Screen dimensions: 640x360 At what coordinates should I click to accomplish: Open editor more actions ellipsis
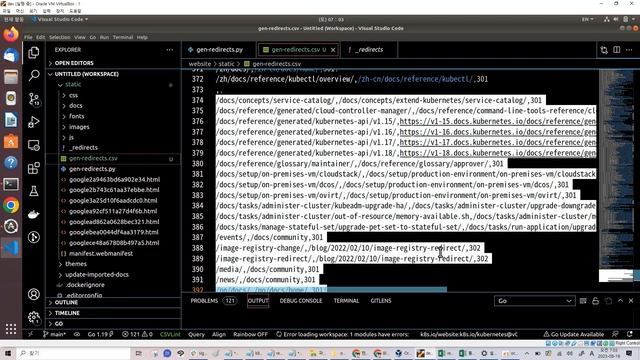pyautogui.click(x=629, y=50)
